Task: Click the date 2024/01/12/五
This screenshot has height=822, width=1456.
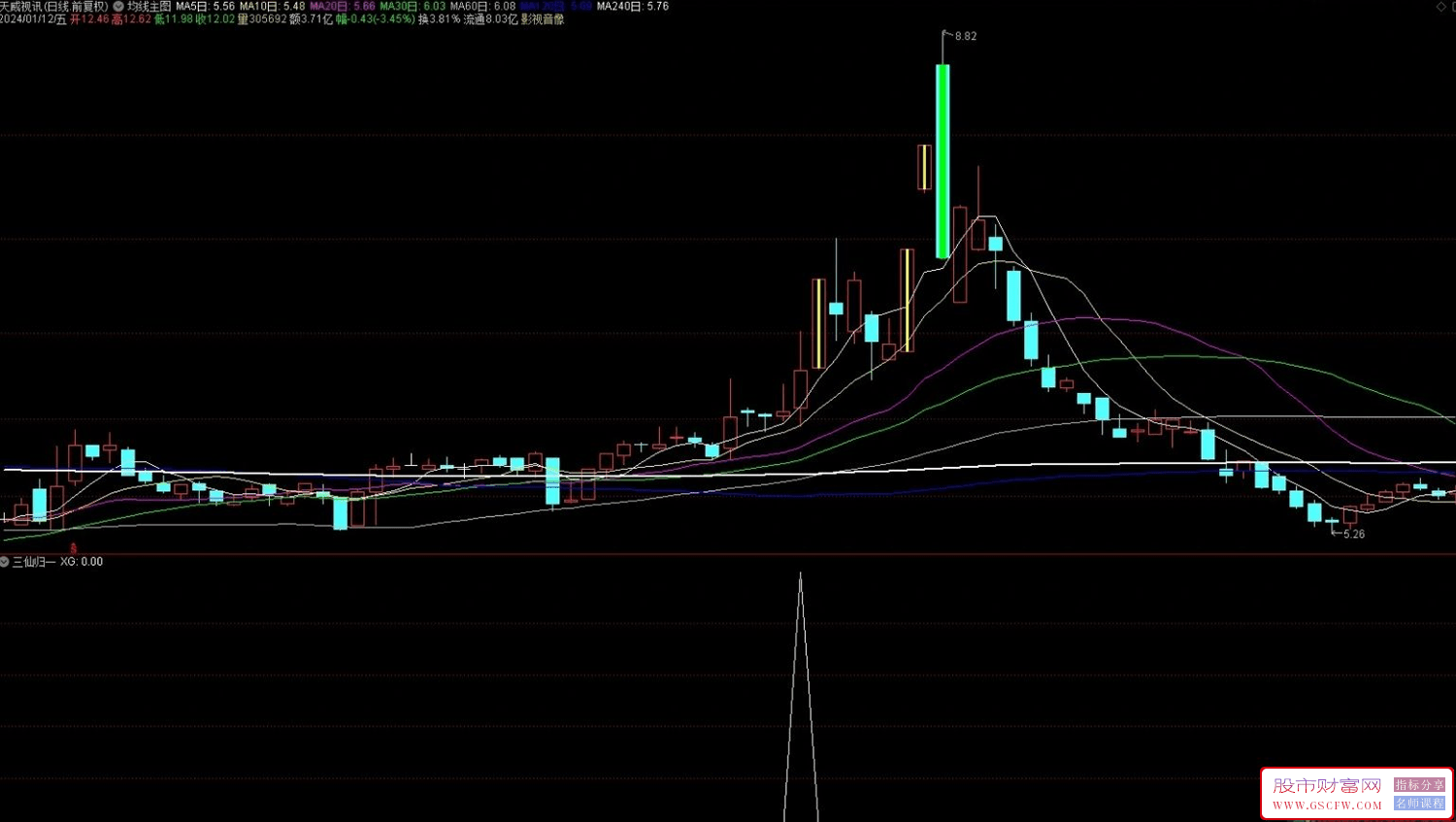Action: pos(33,19)
